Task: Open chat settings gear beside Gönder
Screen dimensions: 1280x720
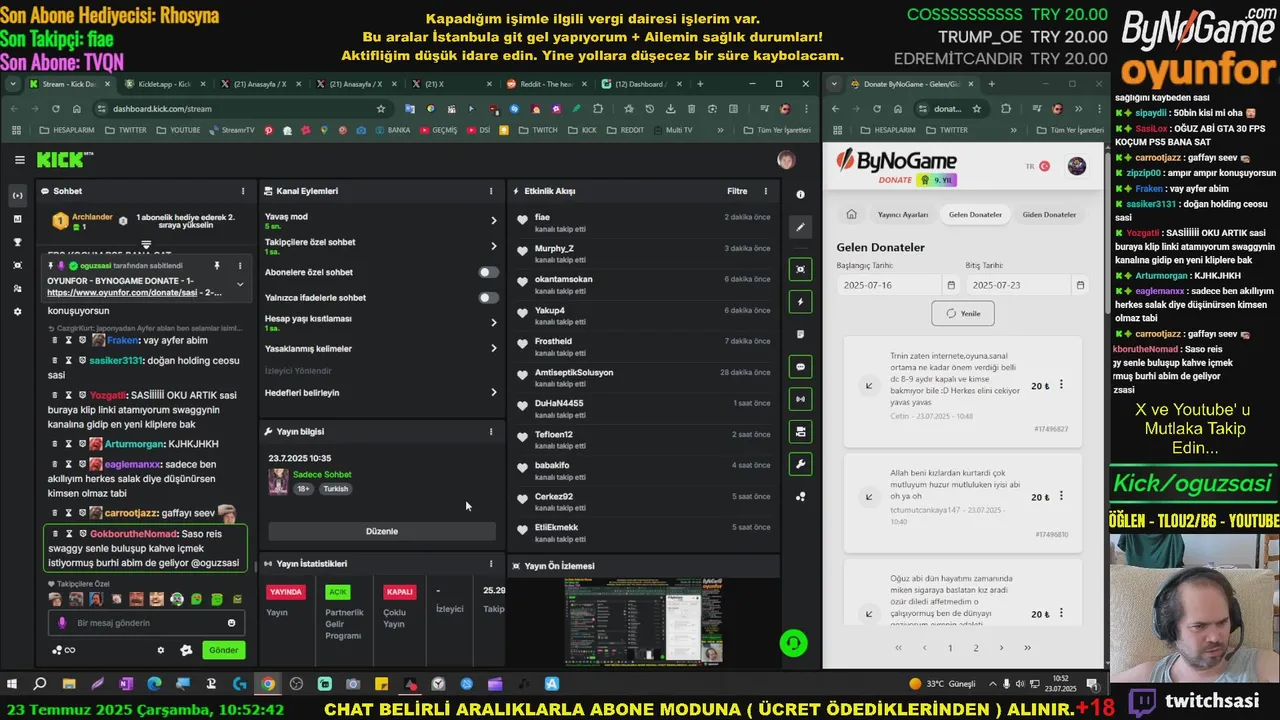Action: pyautogui.click(x=161, y=650)
